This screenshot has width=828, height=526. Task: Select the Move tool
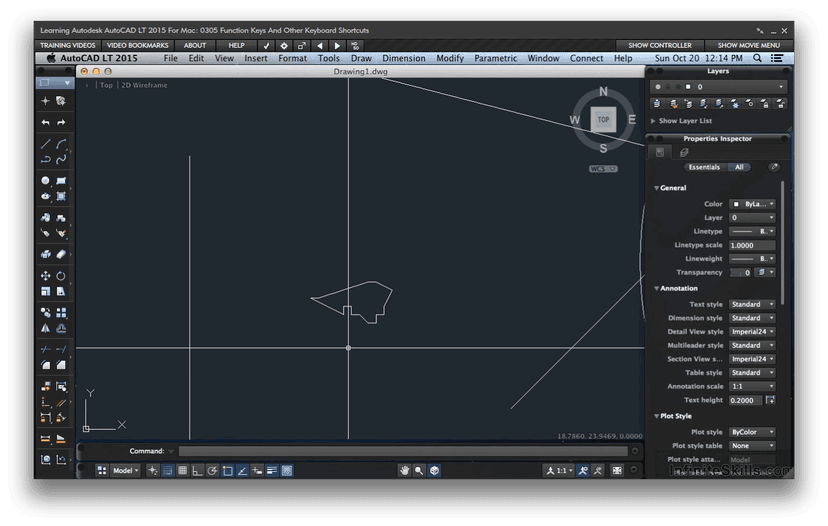click(x=46, y=276)
